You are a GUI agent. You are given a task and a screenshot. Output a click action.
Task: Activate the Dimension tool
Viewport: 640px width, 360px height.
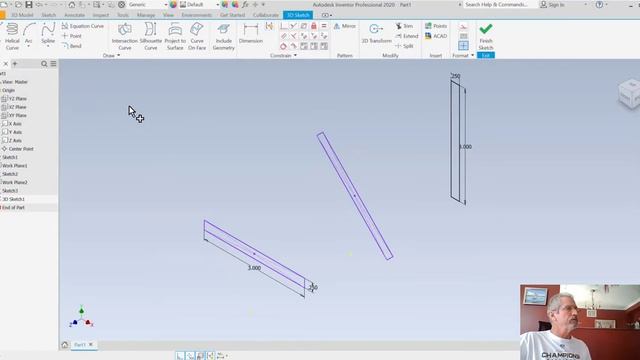[251, 33]
